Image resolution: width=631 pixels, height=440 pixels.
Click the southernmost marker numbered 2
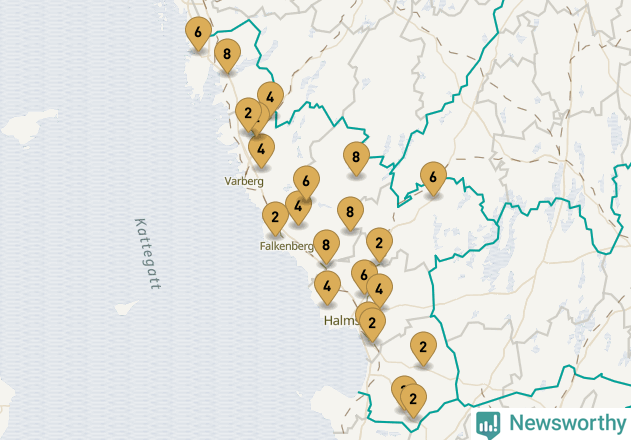413,399
